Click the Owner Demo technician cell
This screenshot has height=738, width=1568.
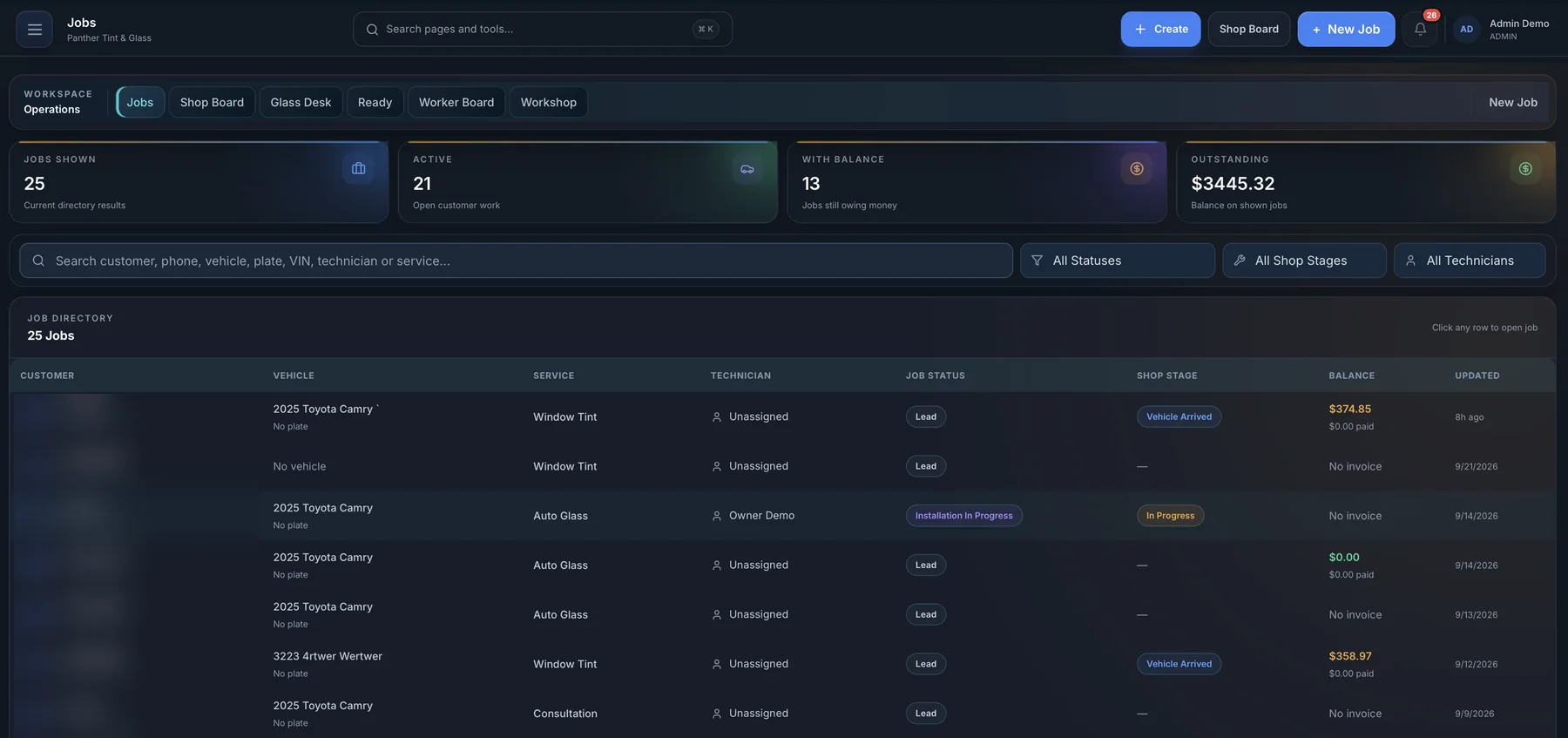pos(753,516)
